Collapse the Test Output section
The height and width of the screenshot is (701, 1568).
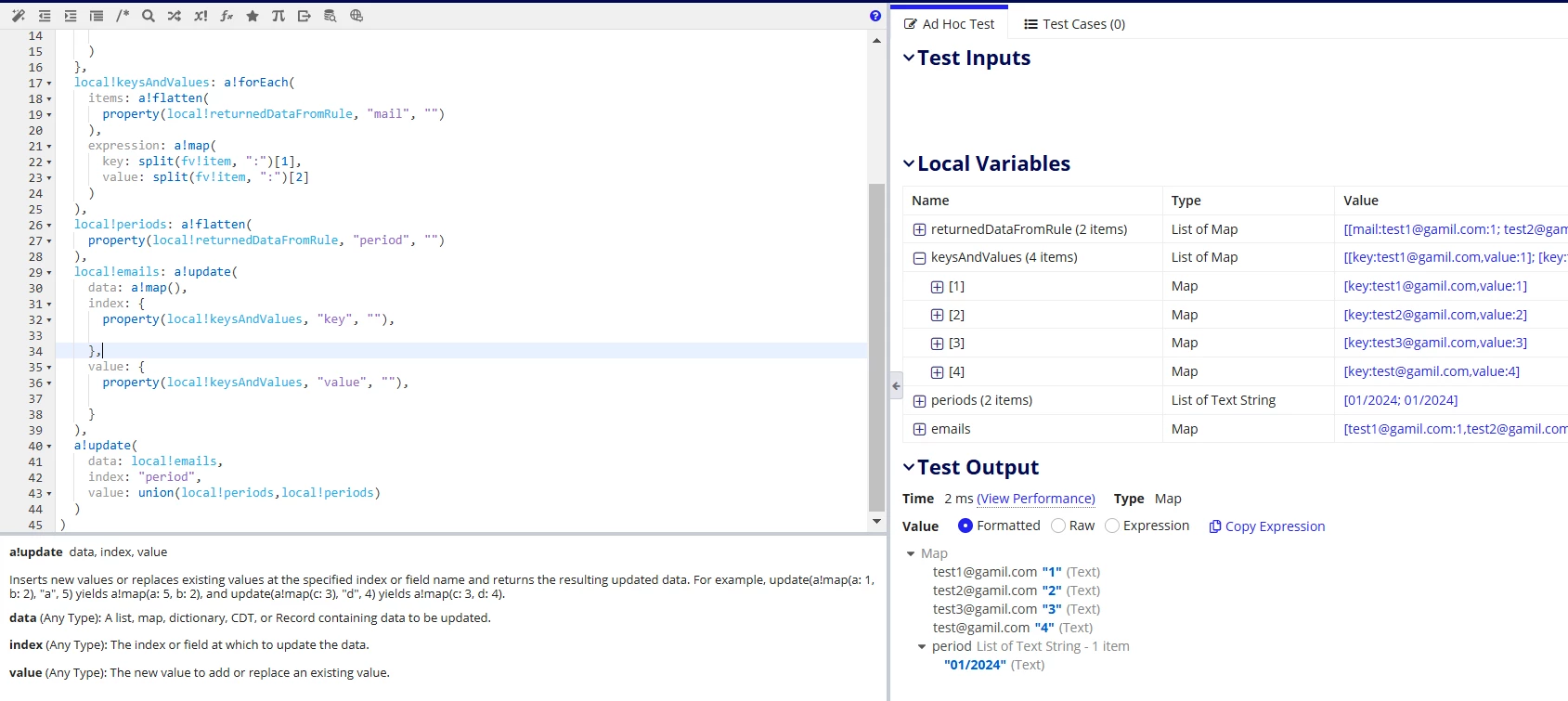909,467
